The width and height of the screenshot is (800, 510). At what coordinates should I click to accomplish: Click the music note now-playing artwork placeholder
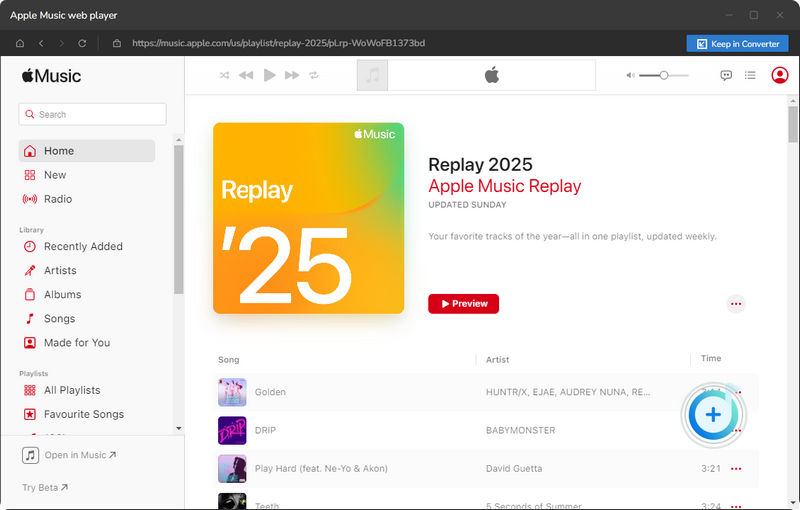pyautogui.click(x=372, y=75)
